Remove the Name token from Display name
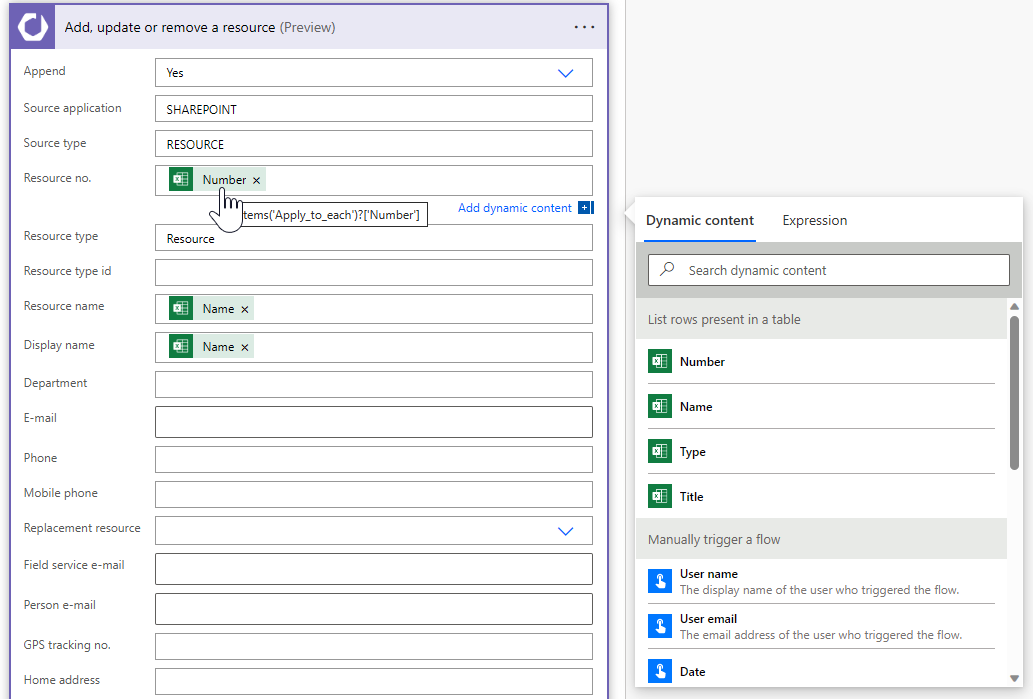The image size is (1033, 699). tap(245, 347)
